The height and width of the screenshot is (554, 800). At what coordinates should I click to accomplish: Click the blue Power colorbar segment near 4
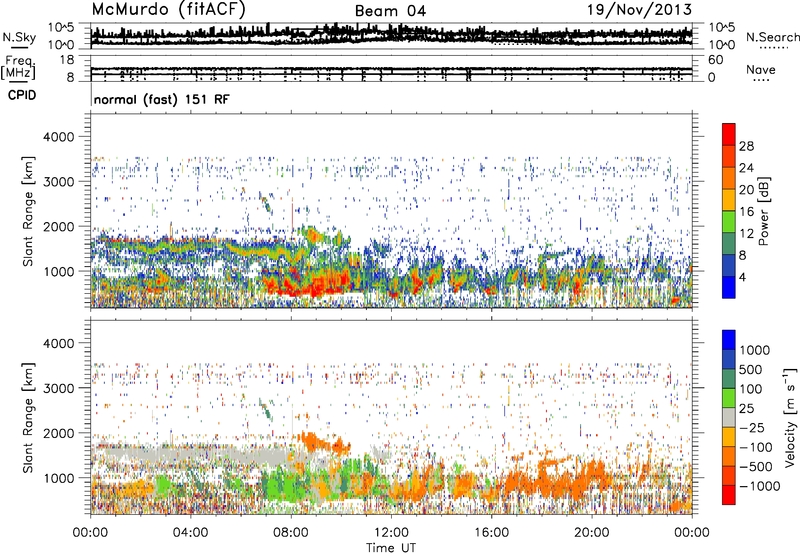point(729,287)
